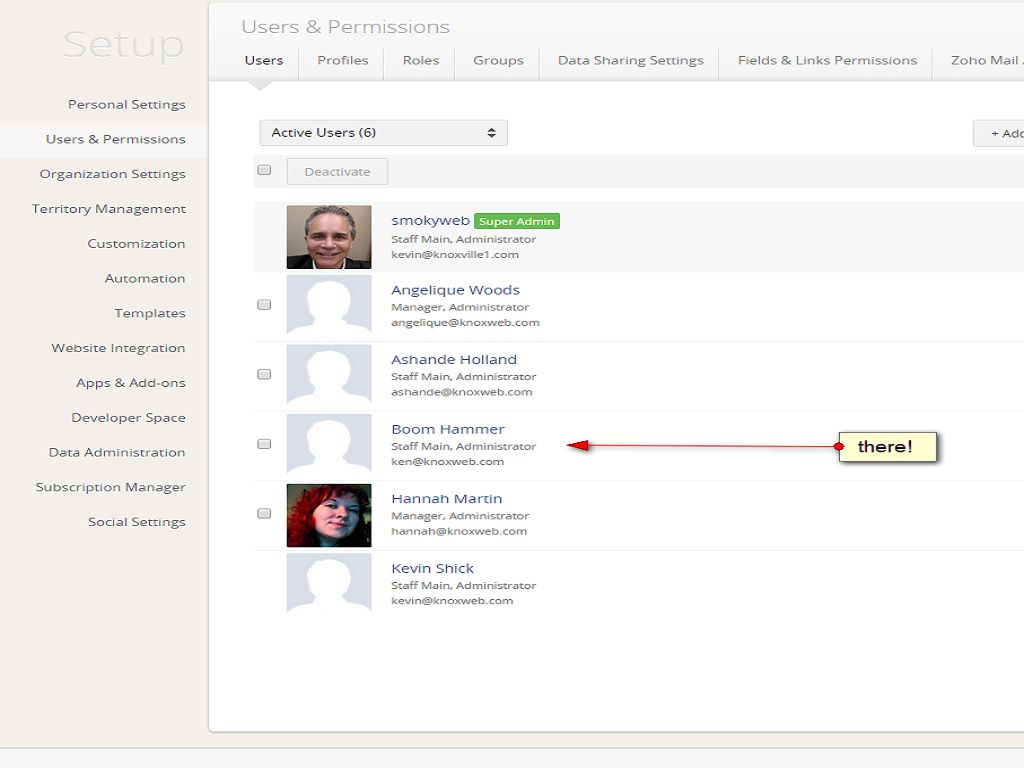Open Templates in sidebar
1024x768 pixels.
coord(150,313)
